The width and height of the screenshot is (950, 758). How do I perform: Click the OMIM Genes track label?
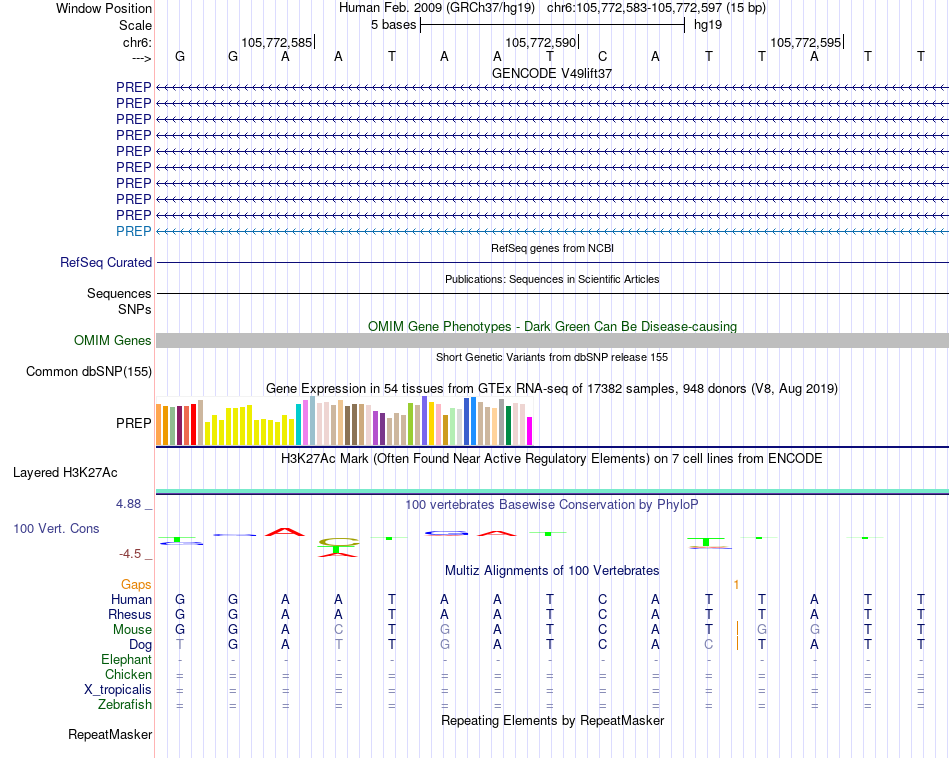(x=112, y=341)
